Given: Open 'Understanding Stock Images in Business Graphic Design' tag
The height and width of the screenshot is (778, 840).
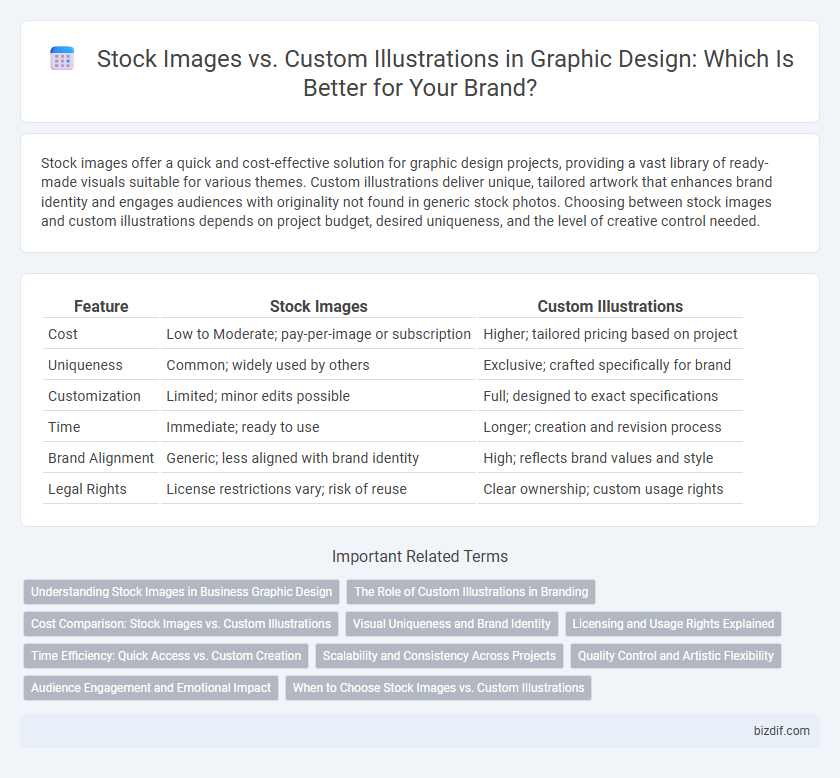Looking at the screenshot, I should click(182, 592).
